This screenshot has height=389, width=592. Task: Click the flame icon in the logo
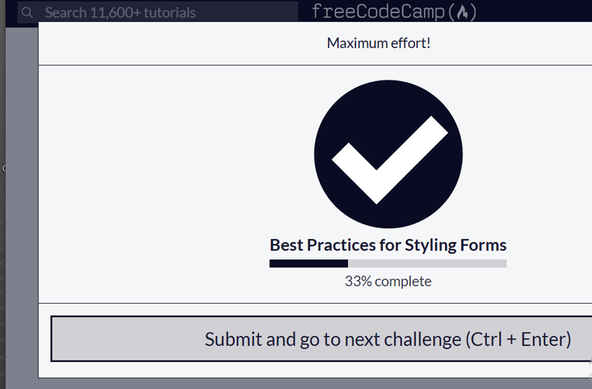[x=462, y=12]
